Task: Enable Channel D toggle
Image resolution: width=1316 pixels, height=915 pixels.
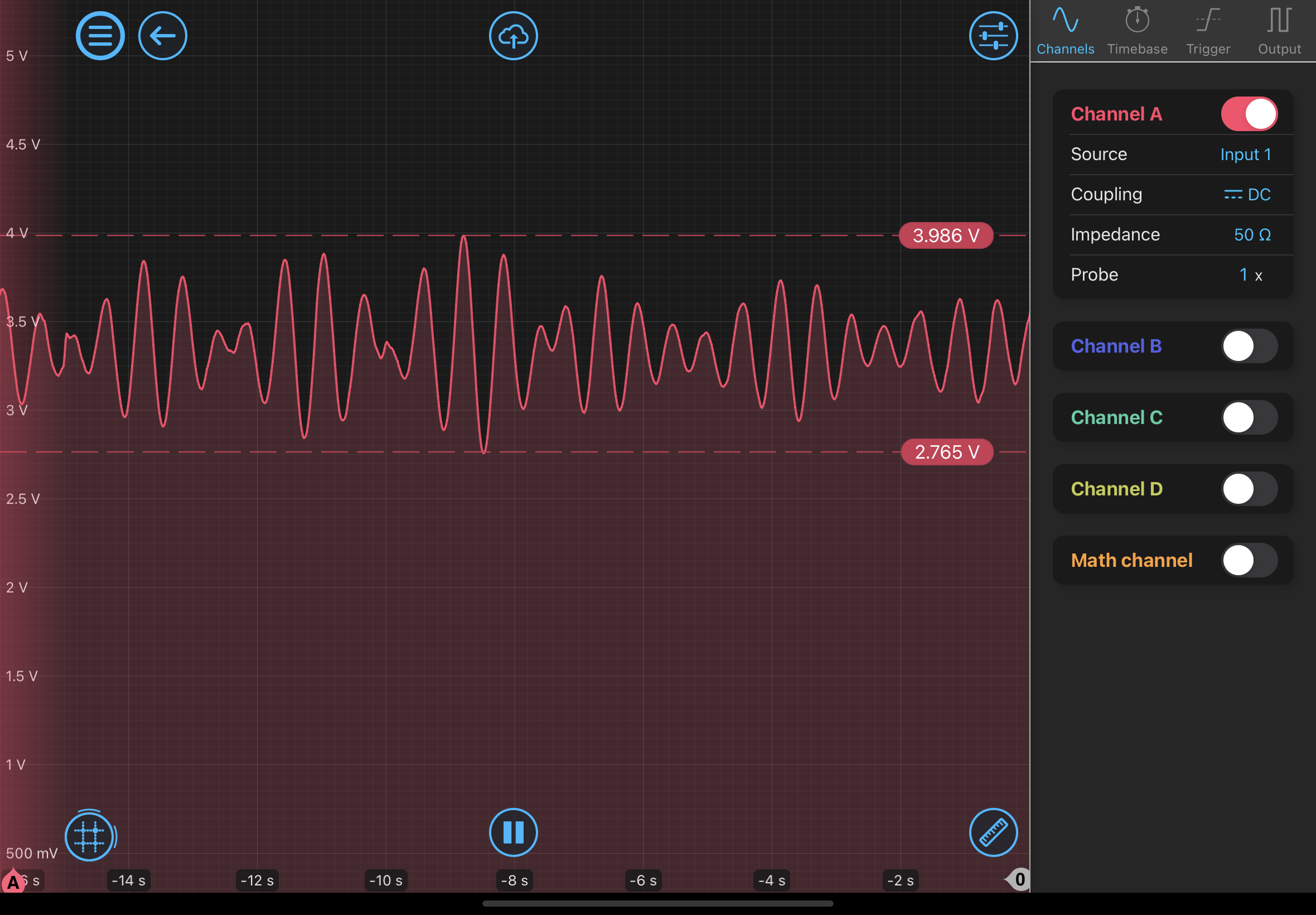Action: [x=1249, y=489]
